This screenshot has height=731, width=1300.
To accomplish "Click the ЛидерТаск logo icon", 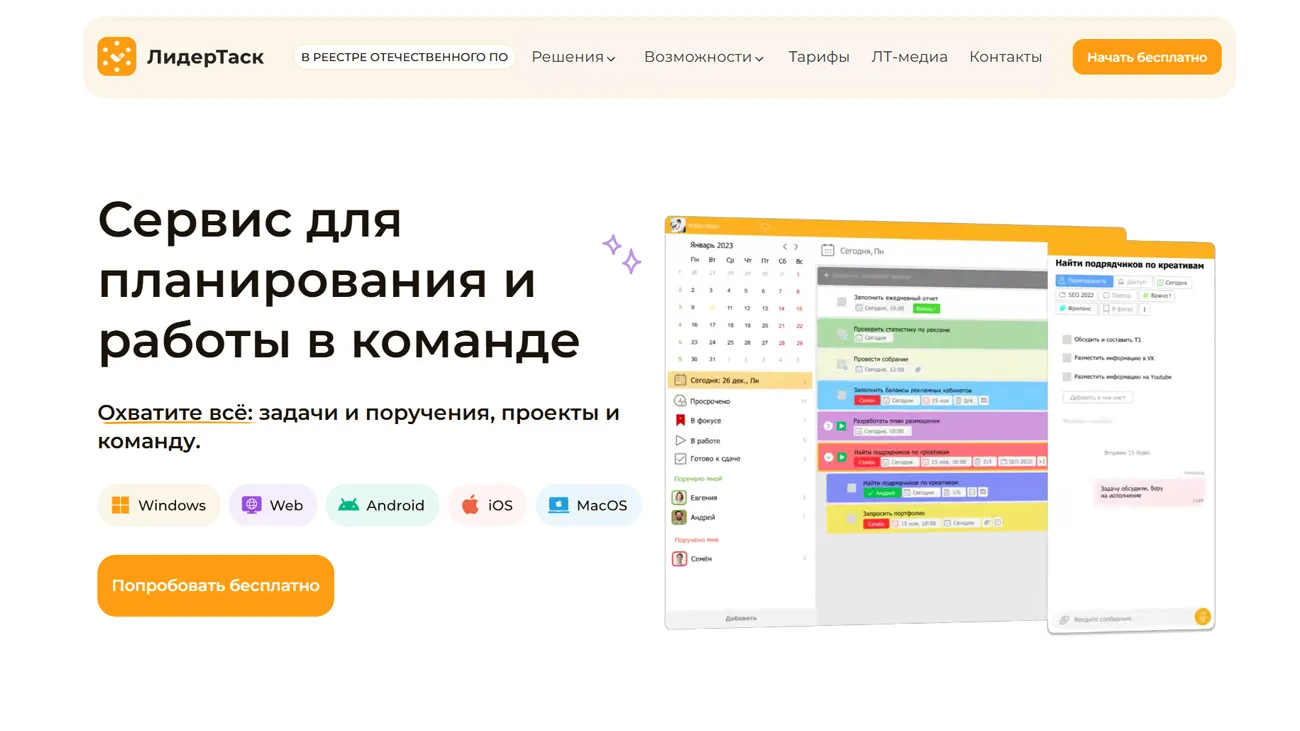I will pos(119,56).
